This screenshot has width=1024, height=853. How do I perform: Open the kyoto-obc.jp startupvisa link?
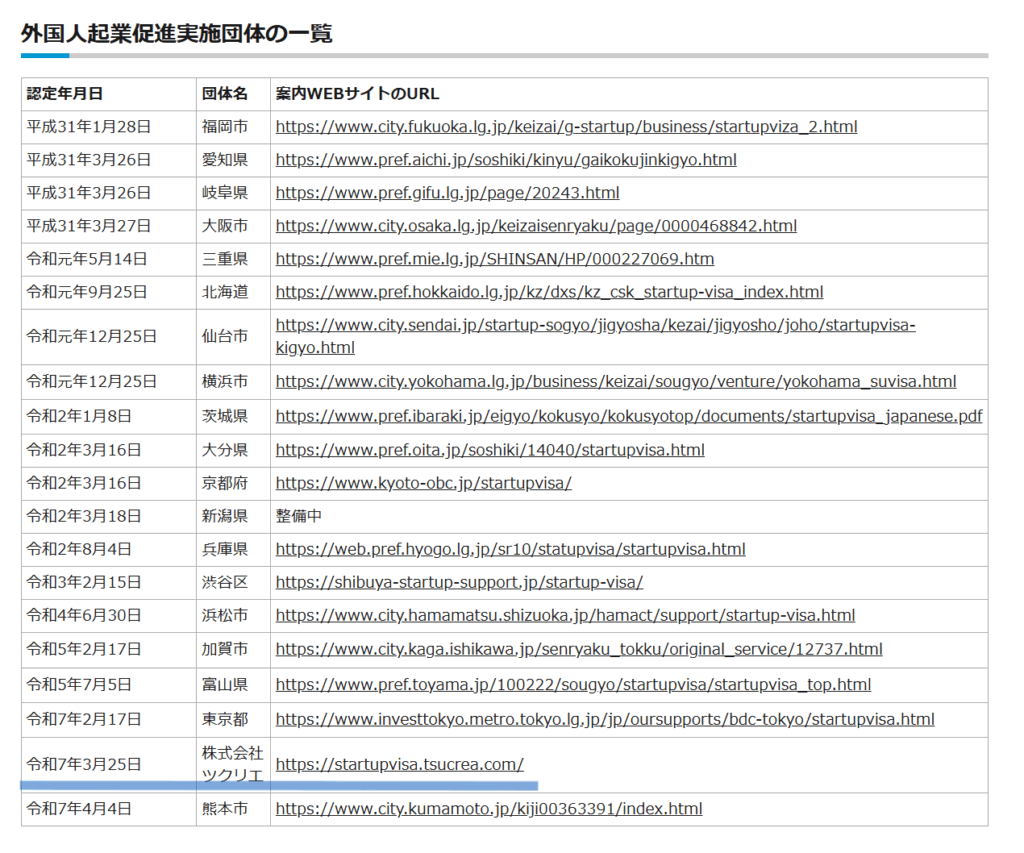coord(423,483)
